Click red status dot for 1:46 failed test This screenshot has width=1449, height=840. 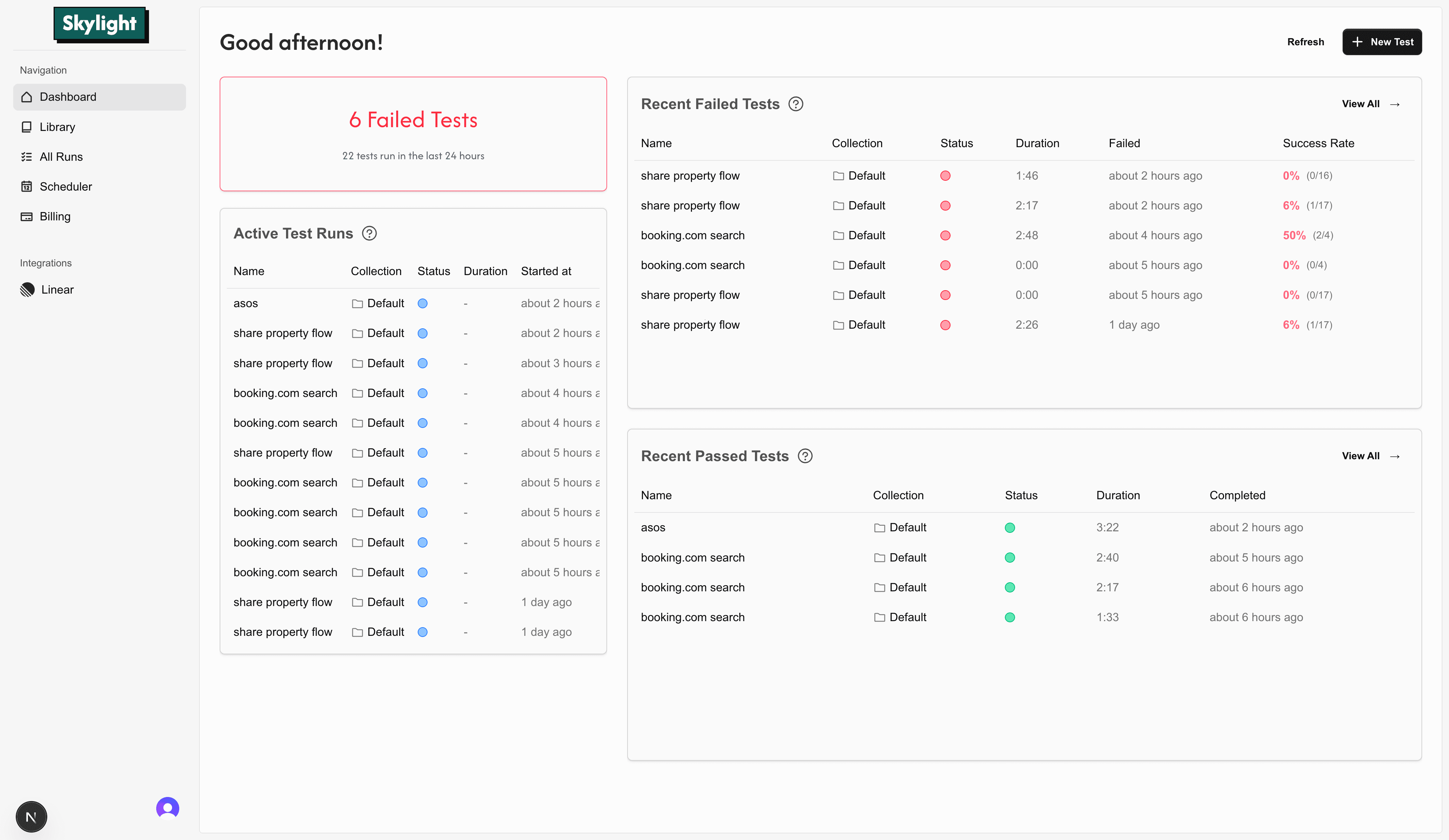click(x=945, y=176)
